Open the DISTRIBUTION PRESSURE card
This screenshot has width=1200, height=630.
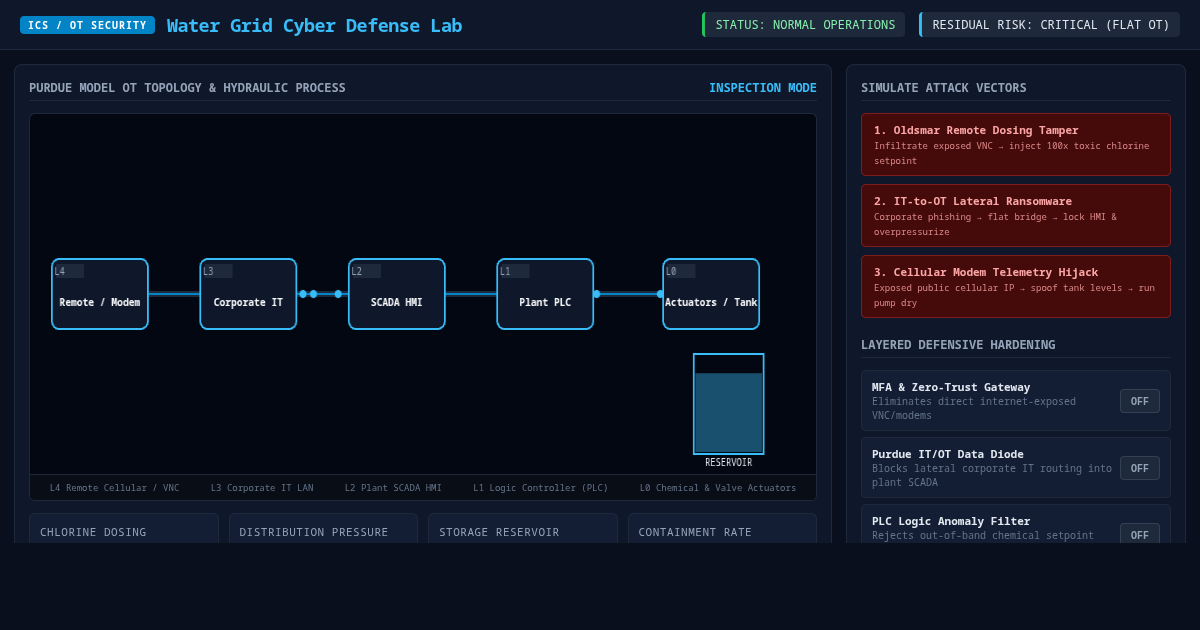[x=323, y=529]
